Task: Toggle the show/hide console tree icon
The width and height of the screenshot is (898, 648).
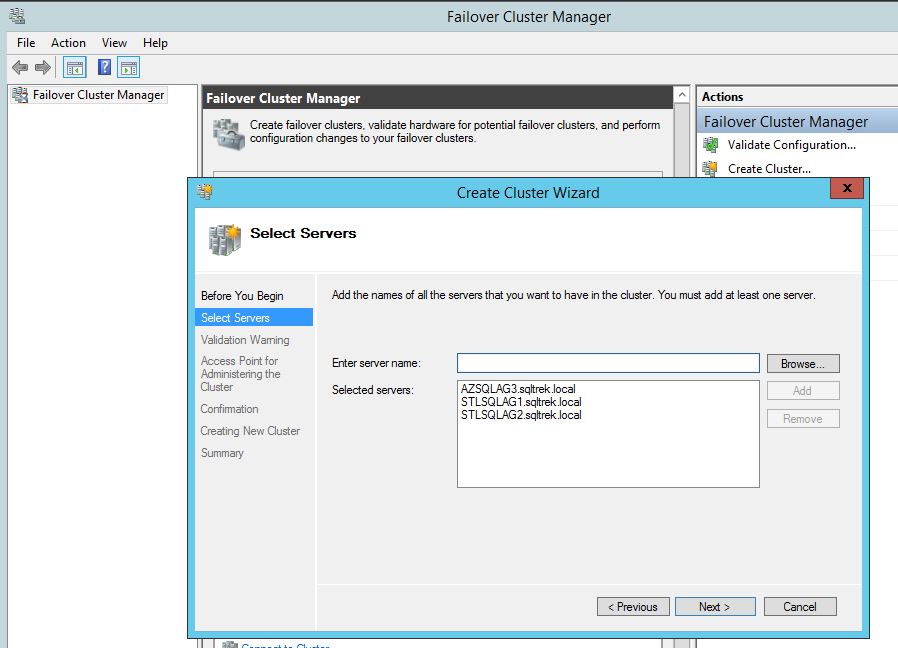Action: pos(74,68)
